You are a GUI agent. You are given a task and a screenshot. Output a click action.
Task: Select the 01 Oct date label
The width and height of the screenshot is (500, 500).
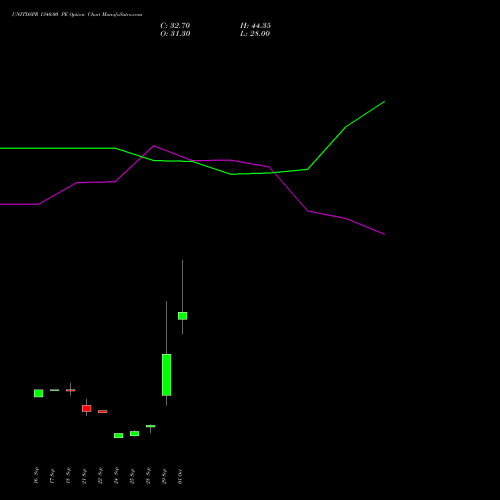[x=180, y=476]
